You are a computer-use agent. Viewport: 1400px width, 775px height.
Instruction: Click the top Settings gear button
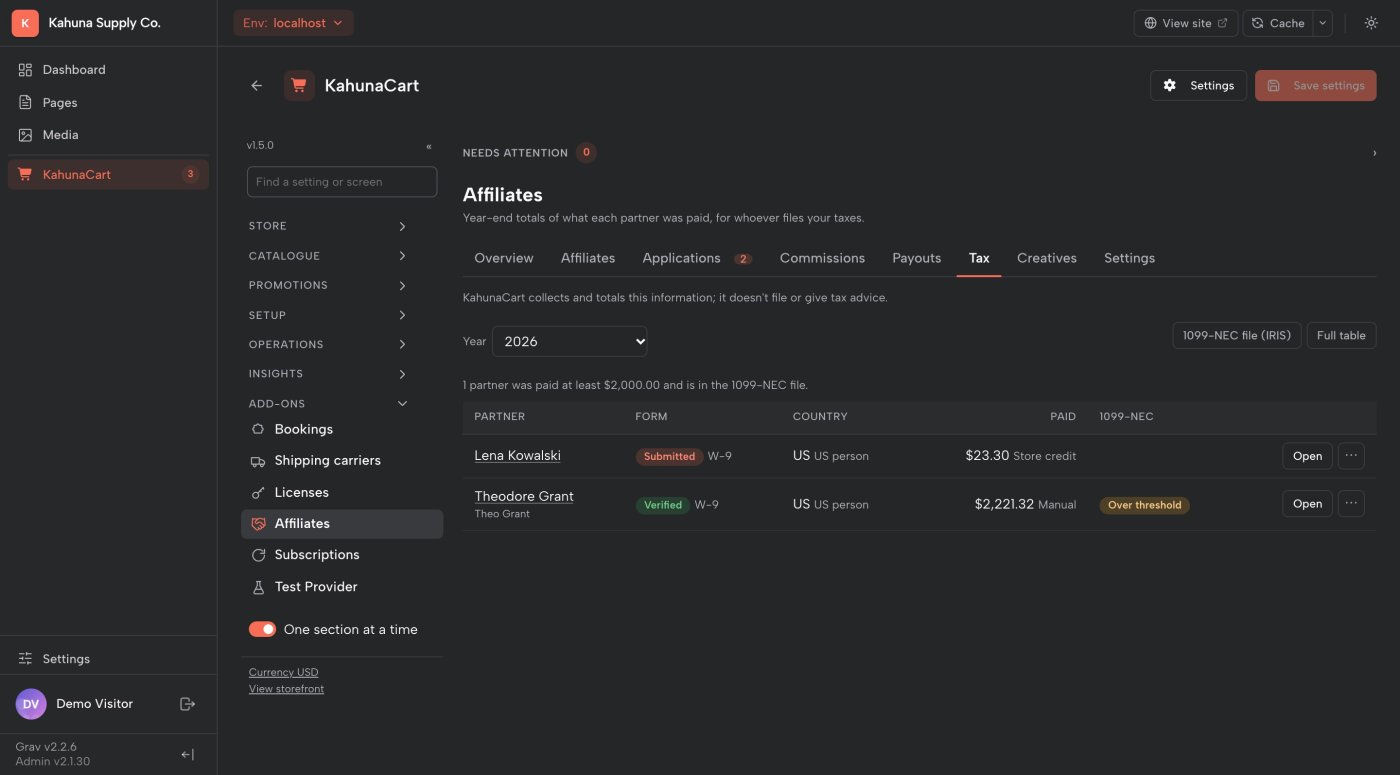1198,86
